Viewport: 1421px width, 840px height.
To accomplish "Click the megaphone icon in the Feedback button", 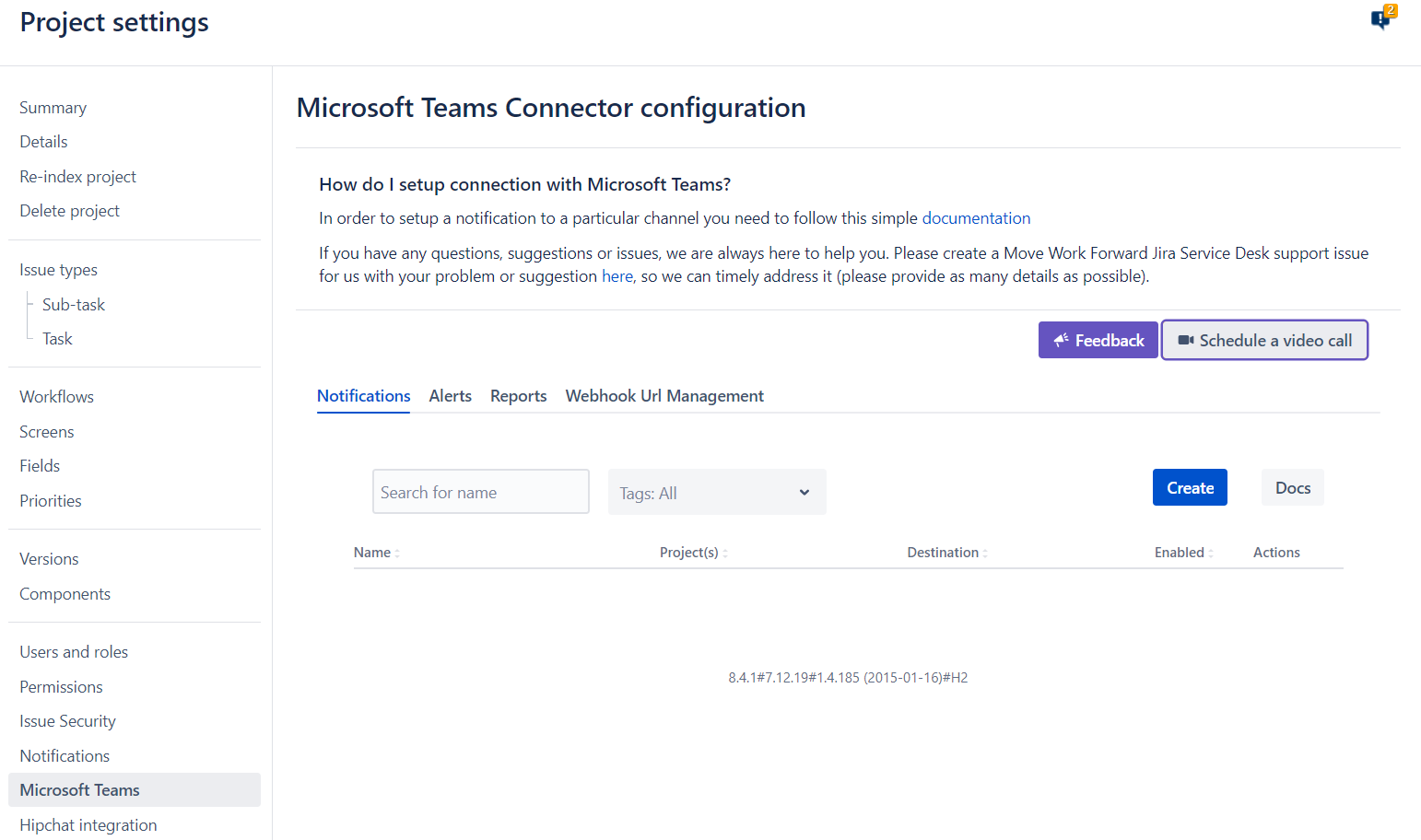I will (1063, 340).
